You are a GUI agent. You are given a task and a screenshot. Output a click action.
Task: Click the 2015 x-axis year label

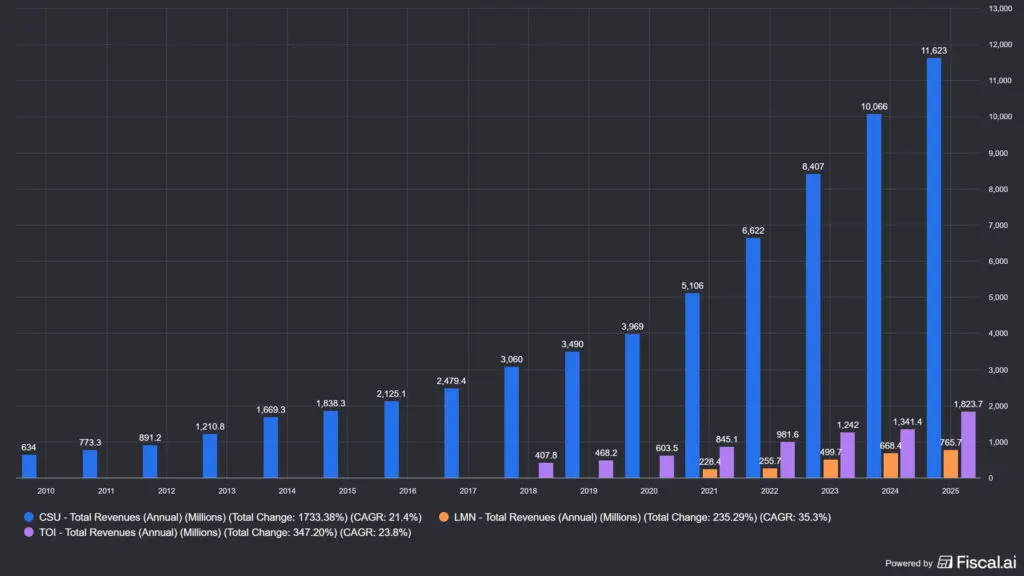tap(347, 490)
